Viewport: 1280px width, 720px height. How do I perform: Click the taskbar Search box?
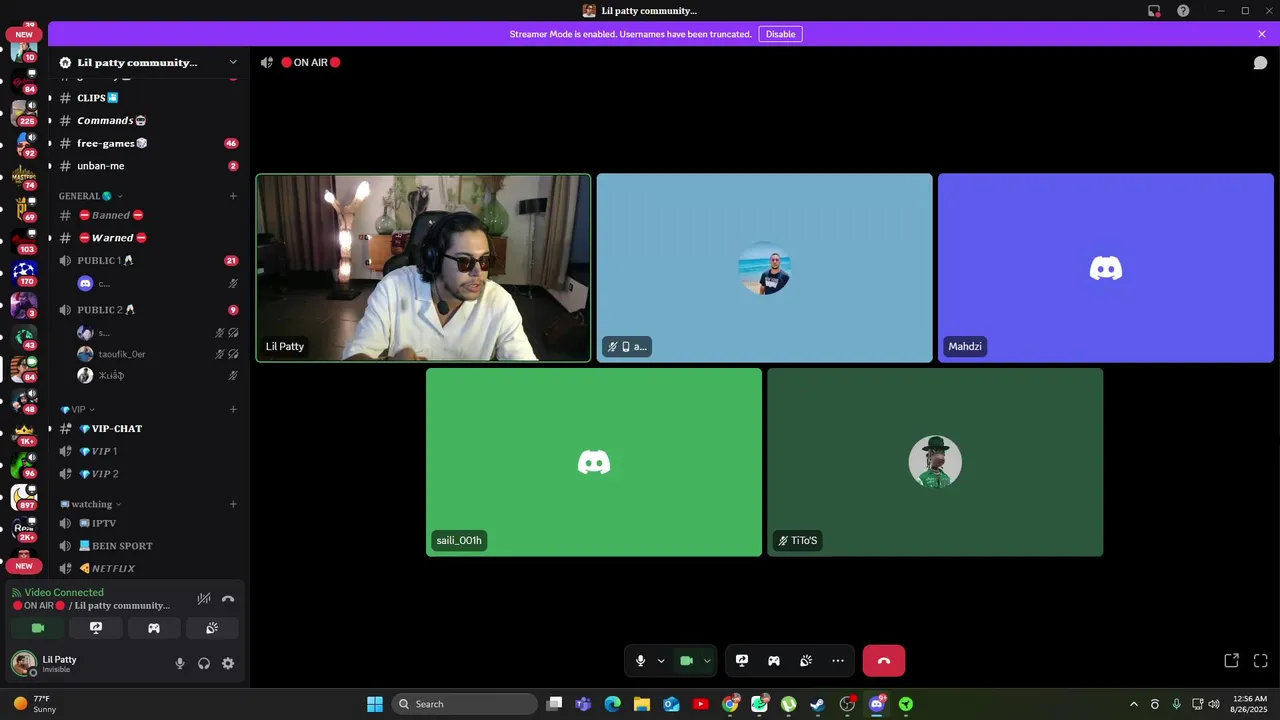tap(465, 704)
